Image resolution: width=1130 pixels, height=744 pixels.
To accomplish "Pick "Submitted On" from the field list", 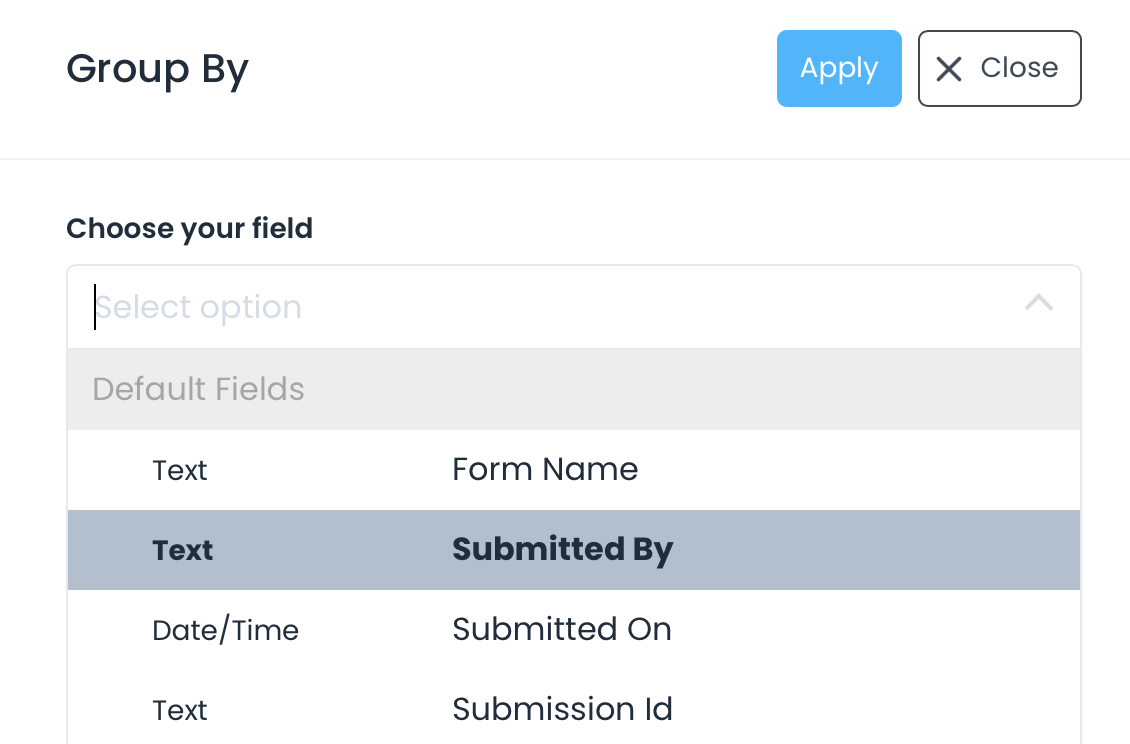I will pos(561,629).
